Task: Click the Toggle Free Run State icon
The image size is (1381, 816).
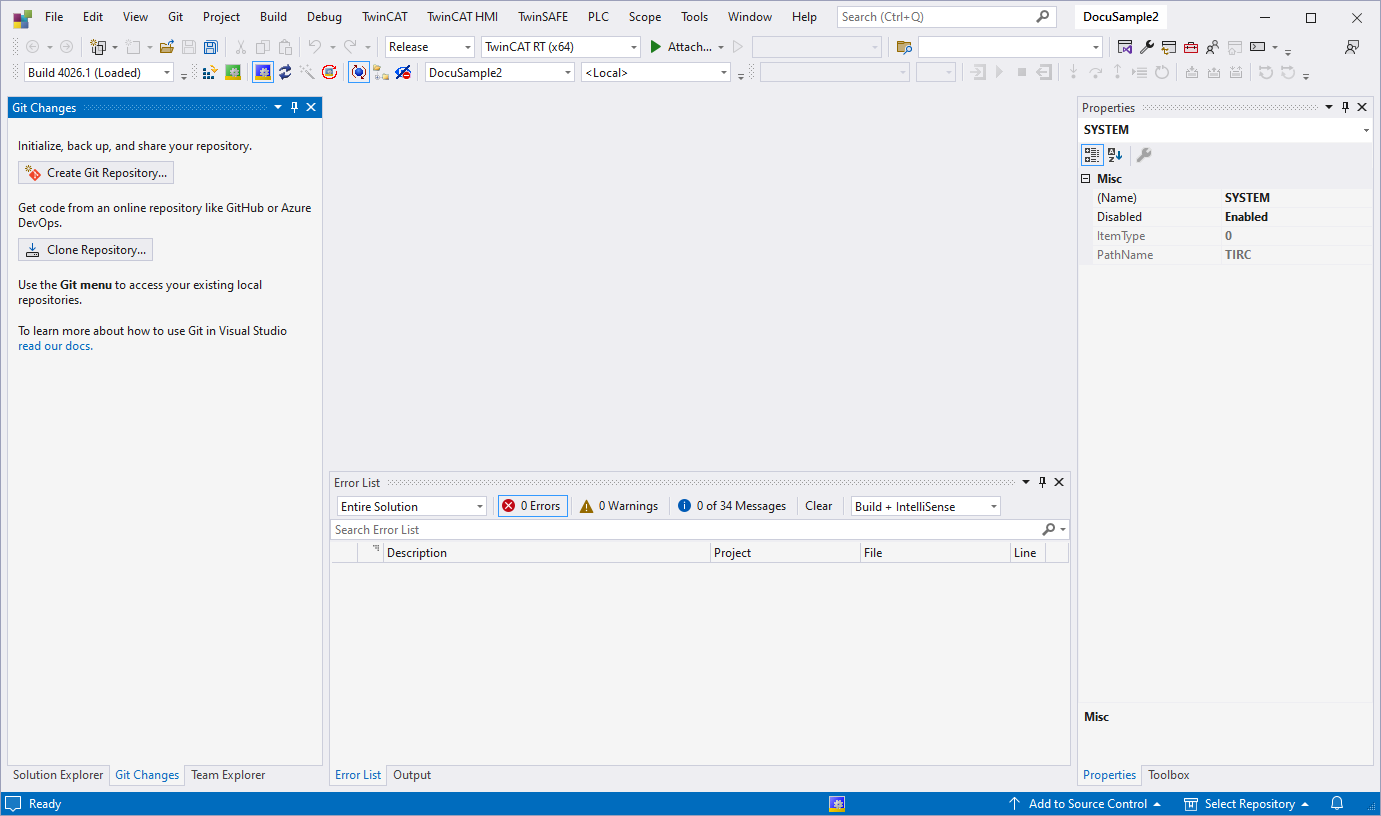Action: coord(329,72)
